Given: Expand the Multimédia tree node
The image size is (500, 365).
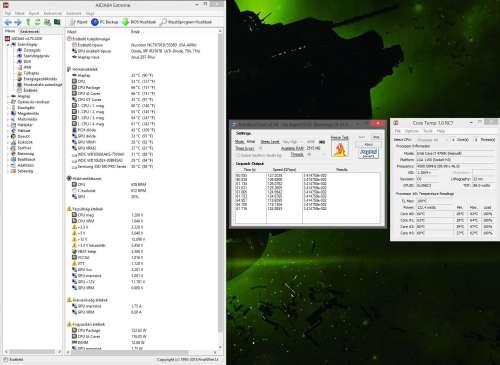Looking at the screenshot, I should click(x=8, y=119).
